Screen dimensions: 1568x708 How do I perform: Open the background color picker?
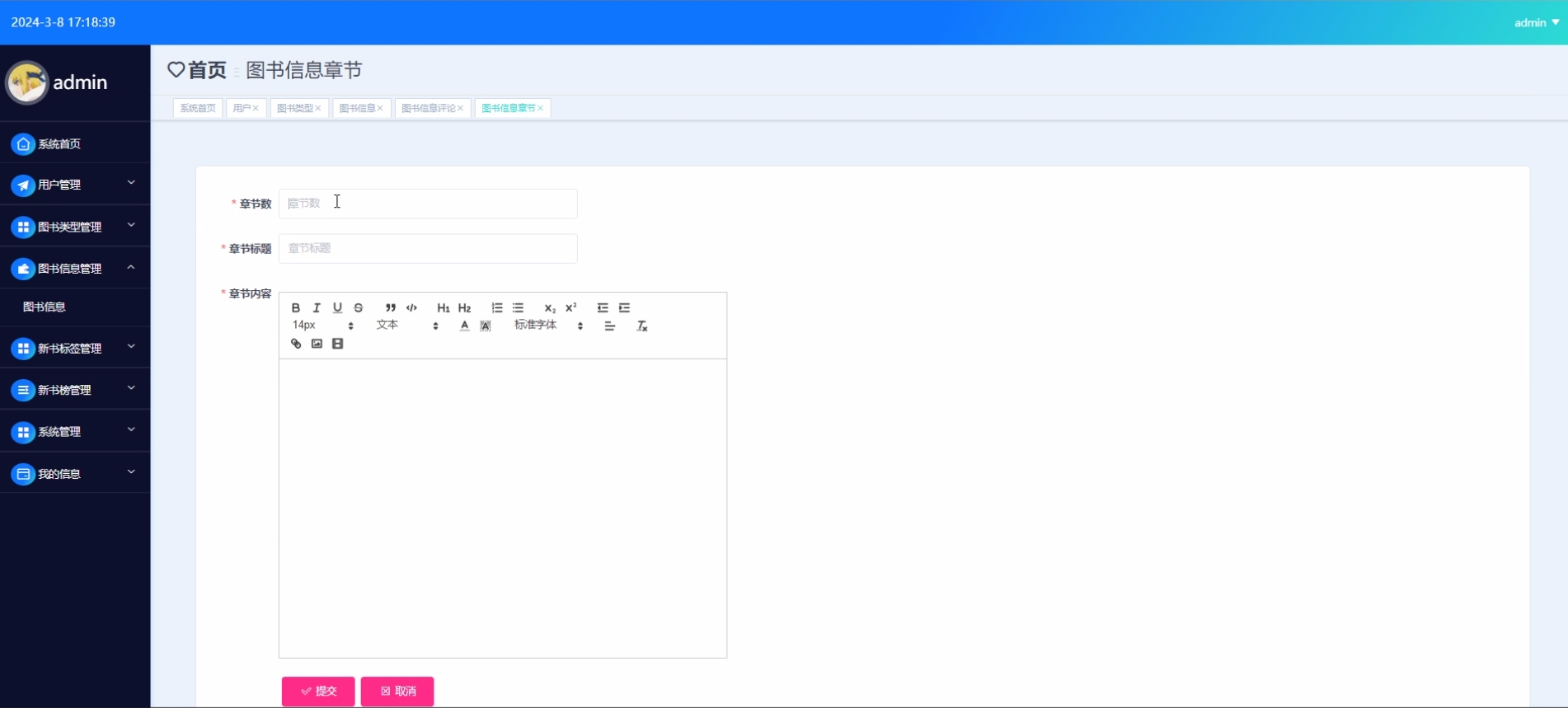pyautogui.click(x=486, y=326)
